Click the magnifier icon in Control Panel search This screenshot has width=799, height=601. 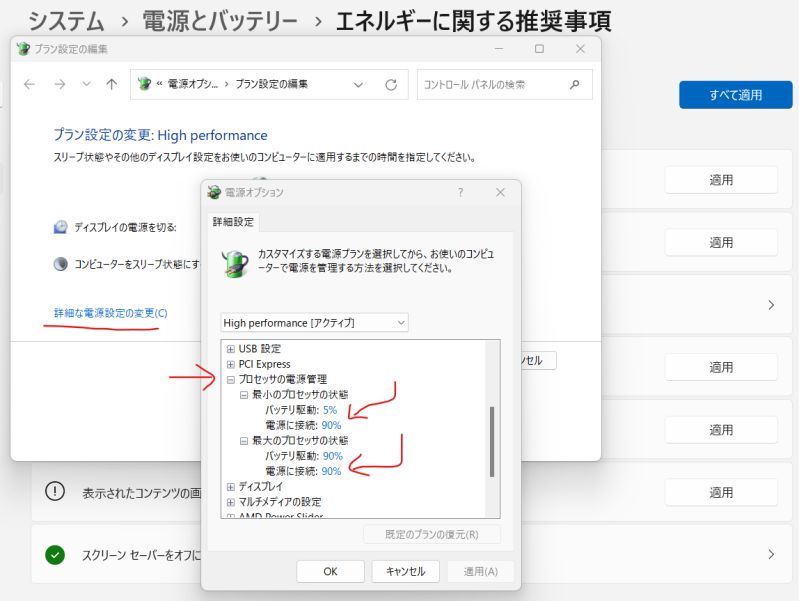(575, 85)
